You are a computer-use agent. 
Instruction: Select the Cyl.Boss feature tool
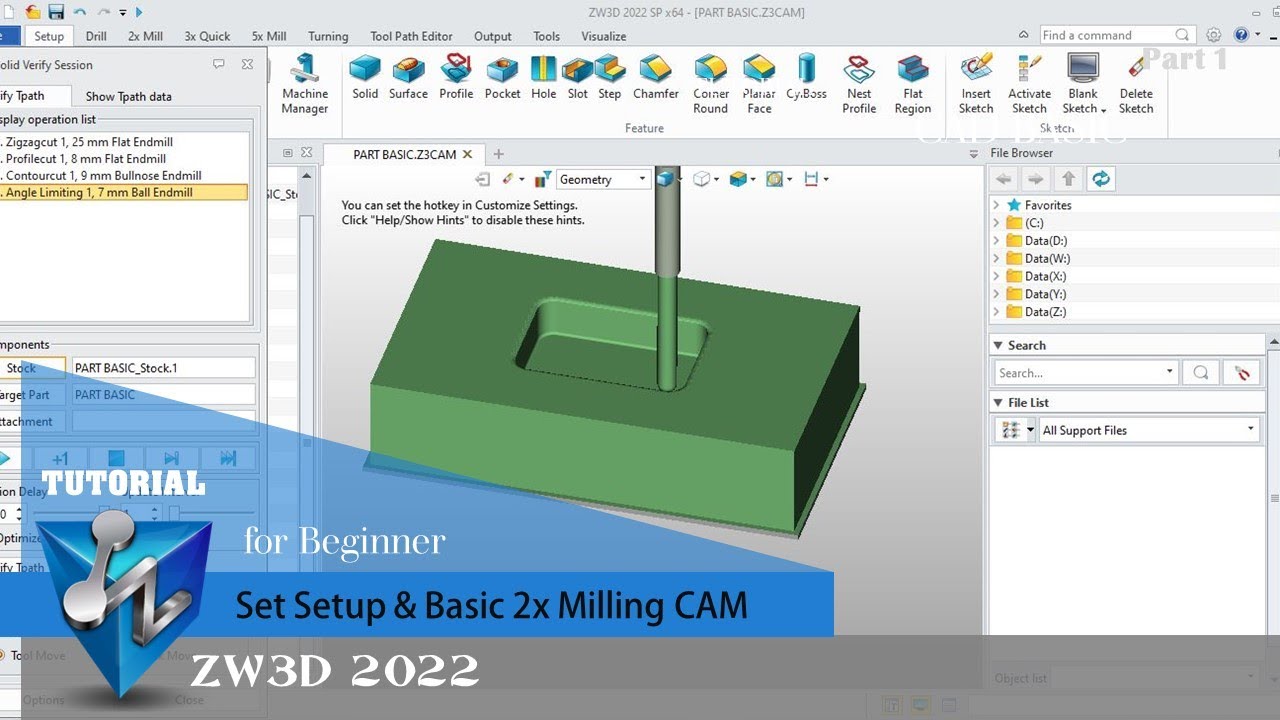click(806, 77)
